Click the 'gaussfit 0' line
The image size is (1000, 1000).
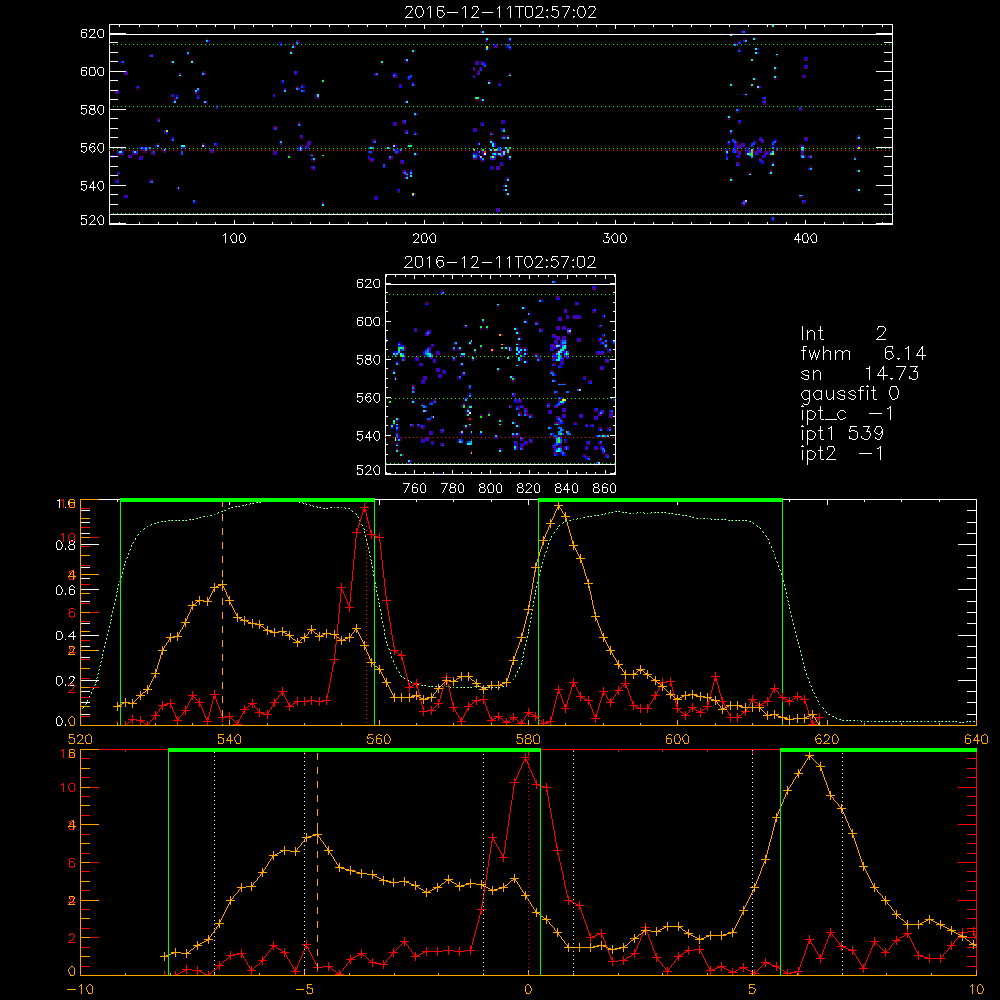click(x=849, y=393)
